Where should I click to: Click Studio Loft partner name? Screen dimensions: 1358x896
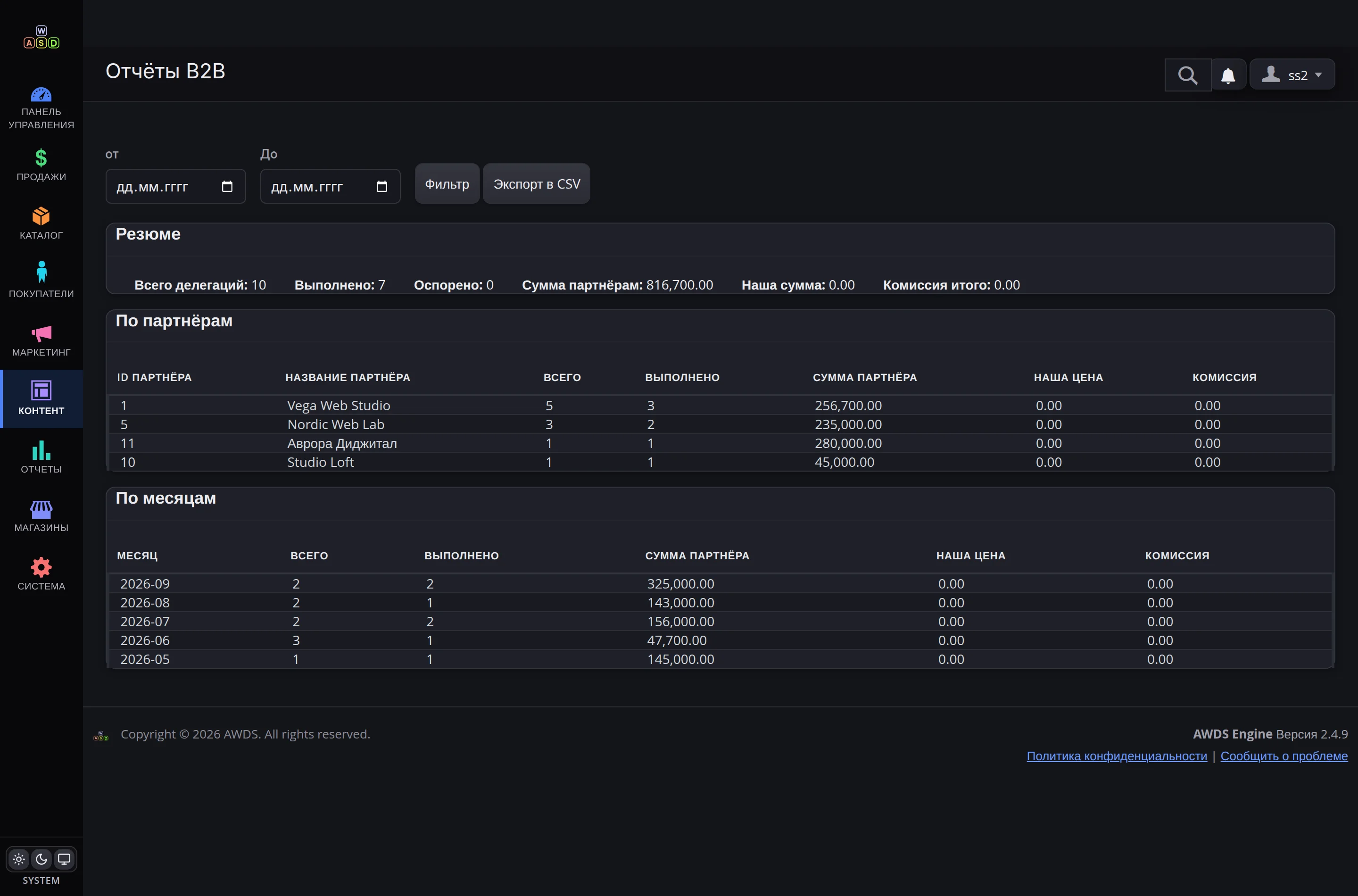[321, 462]
